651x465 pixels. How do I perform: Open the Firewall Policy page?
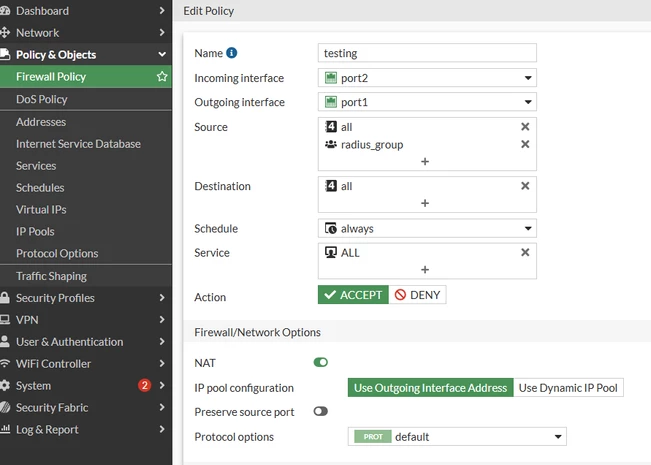click(86, 76)
